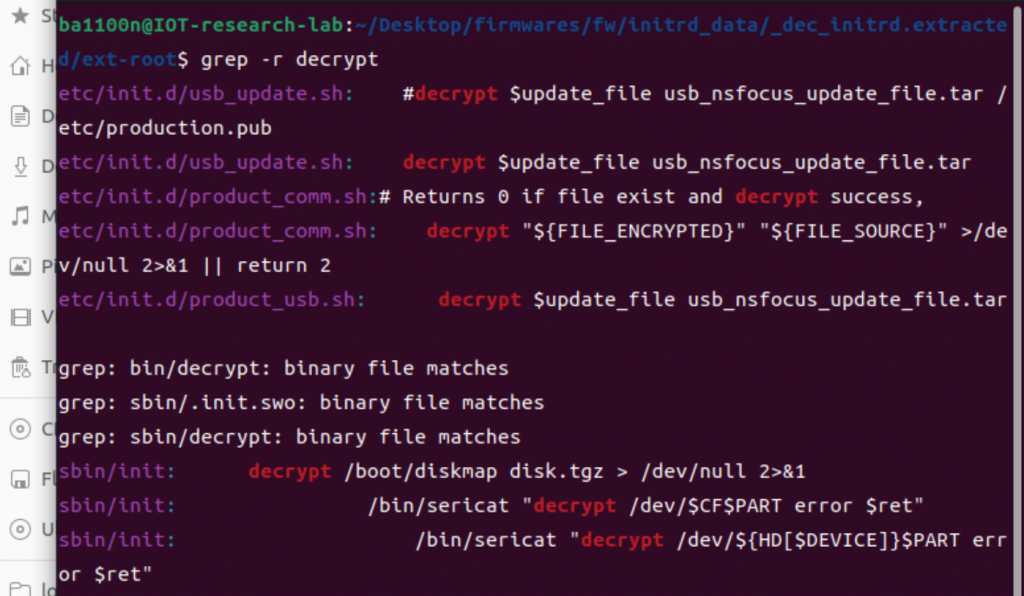Go to the Home folder icon
Screen dimensions: 1024x596
click(x=19, y=67)
